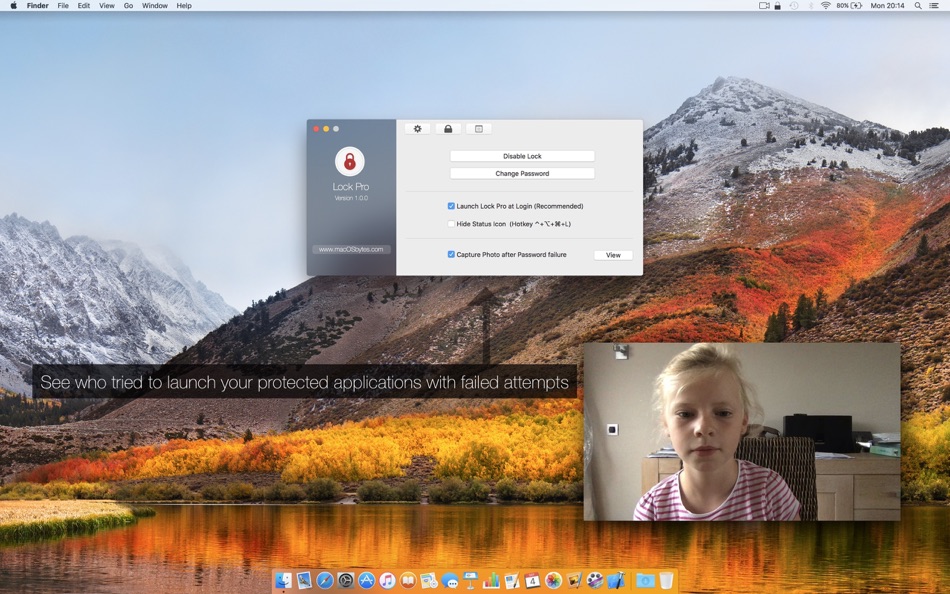Click the captured webcam photo preview
Viewport: 950px width, 594px height.
(x=742, y=432)
